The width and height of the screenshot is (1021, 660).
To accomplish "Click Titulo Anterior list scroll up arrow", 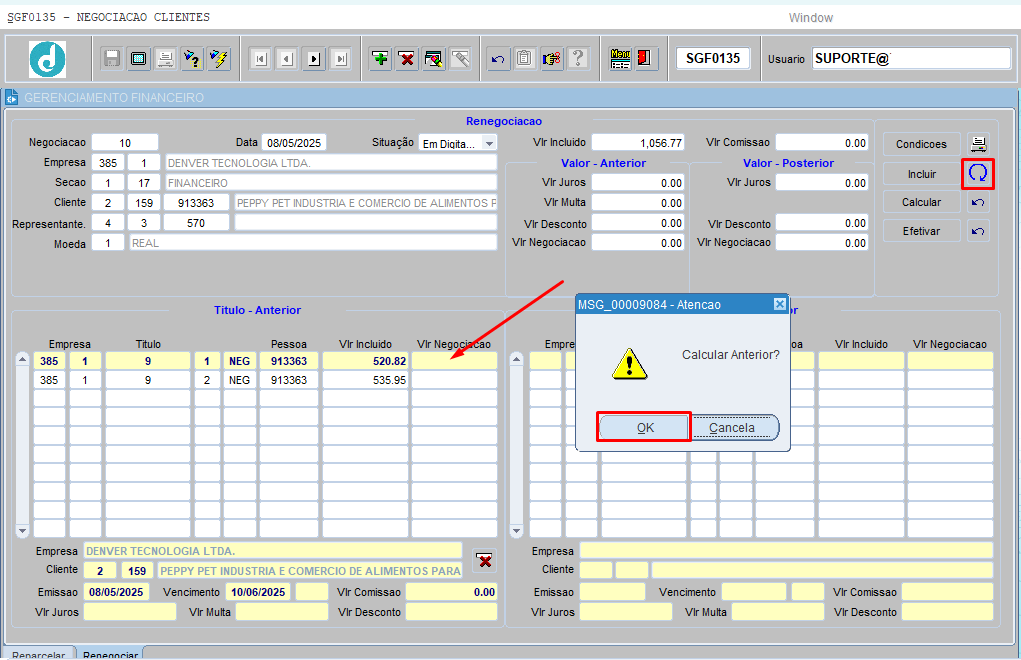I will [x=22, y=359].
